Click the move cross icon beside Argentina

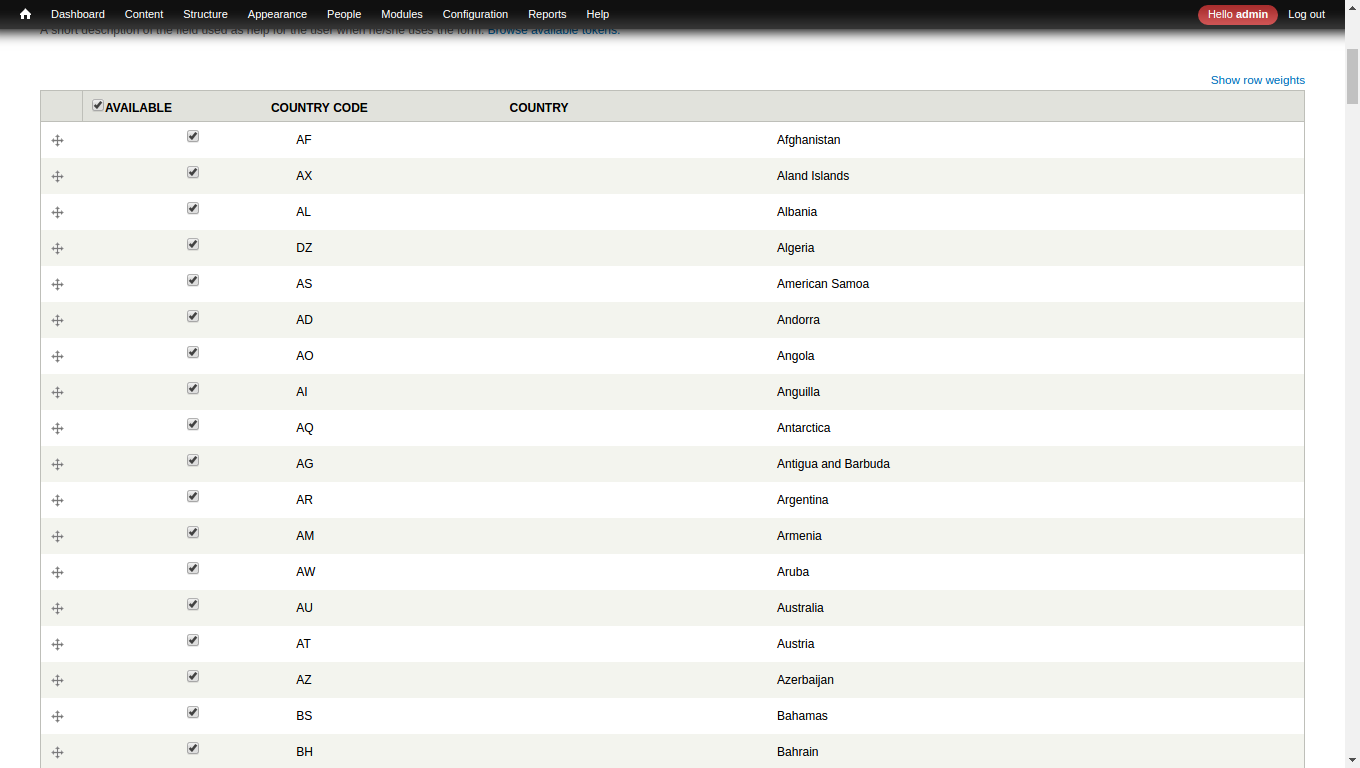click(x=57, y=500)
